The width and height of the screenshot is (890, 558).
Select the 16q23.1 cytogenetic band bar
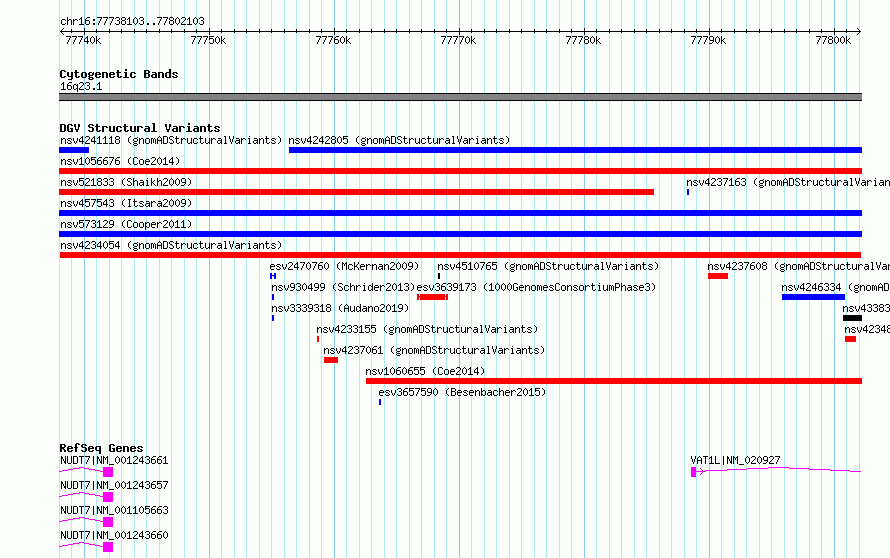coord(460,97)
